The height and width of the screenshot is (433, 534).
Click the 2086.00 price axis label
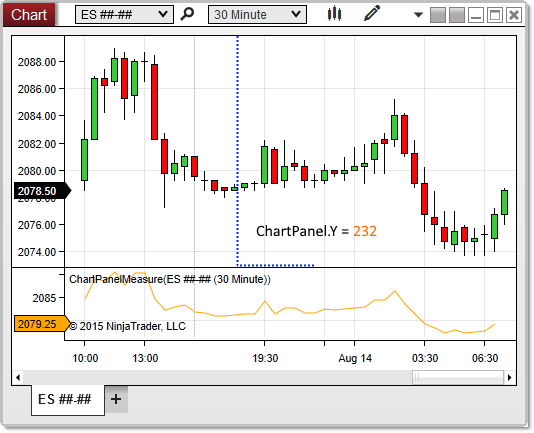point(37,89)
